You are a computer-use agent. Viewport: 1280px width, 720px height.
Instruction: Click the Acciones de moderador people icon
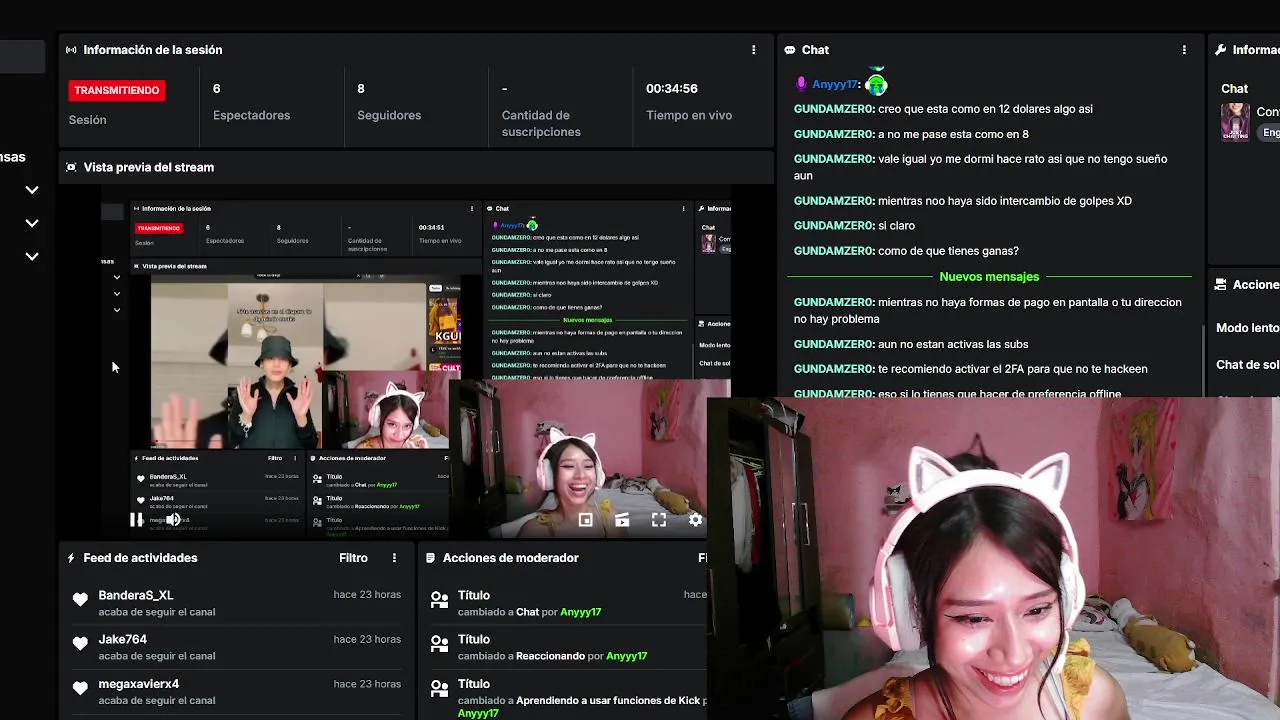(431, 558)
